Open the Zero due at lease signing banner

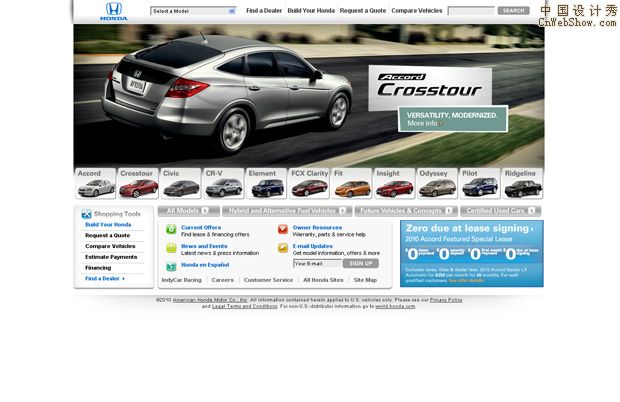(472, 253)
